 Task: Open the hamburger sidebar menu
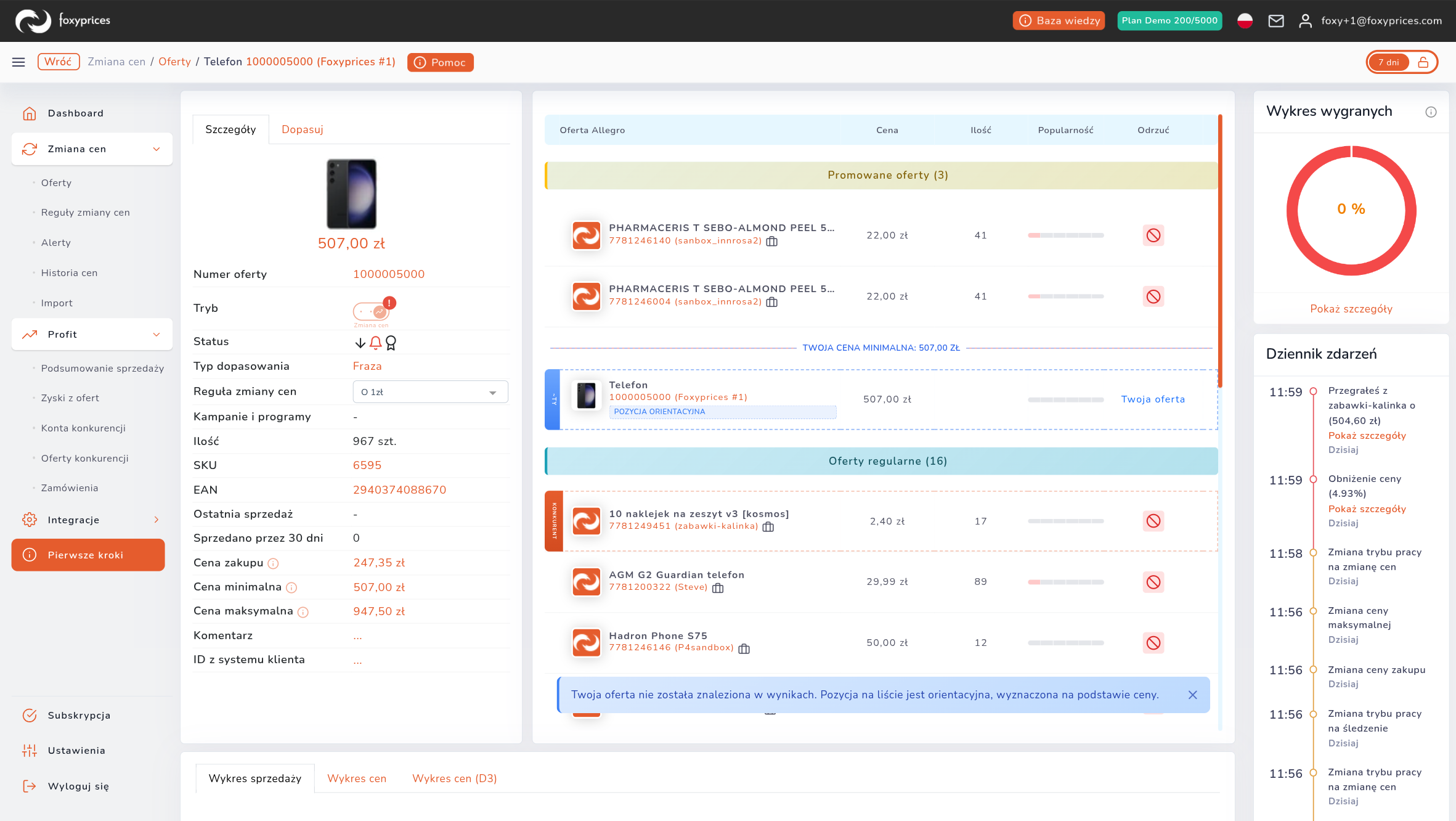[18, 62]
